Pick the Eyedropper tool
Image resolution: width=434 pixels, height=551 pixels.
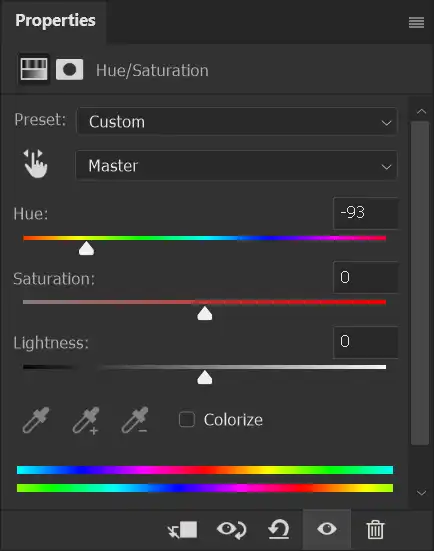pyautogui.click(x=36, y=420)
